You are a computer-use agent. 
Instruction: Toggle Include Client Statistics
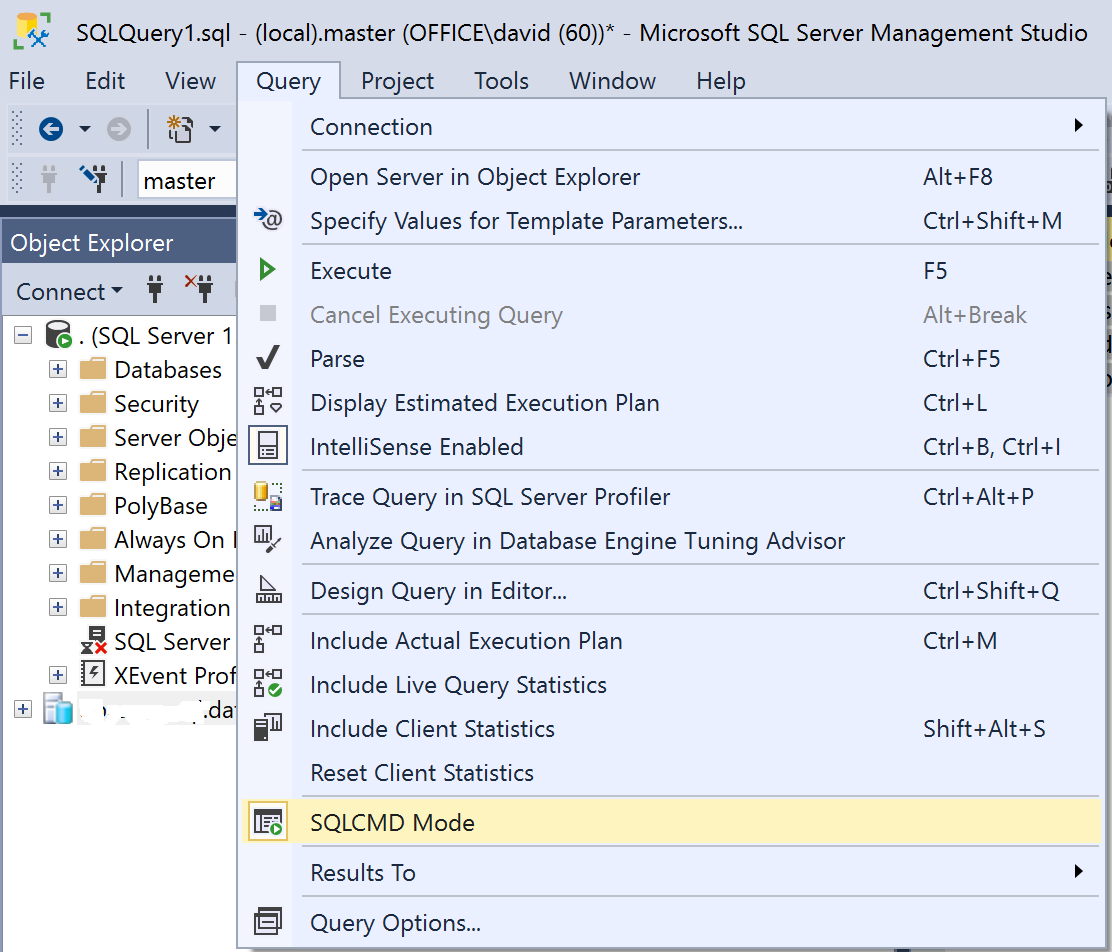pos(669,728)
